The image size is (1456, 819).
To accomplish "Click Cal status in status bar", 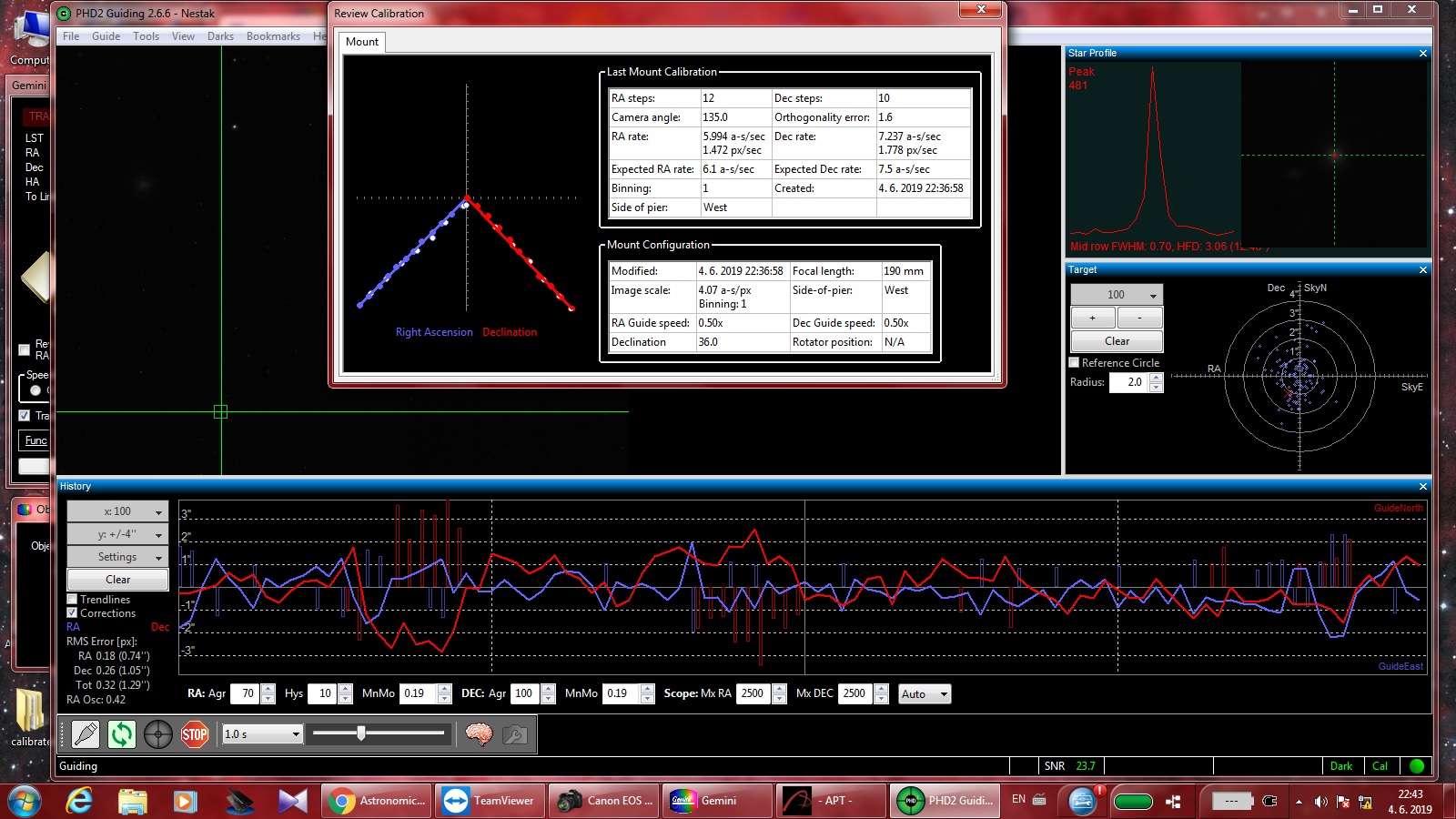I will (x=1380, y=766).
